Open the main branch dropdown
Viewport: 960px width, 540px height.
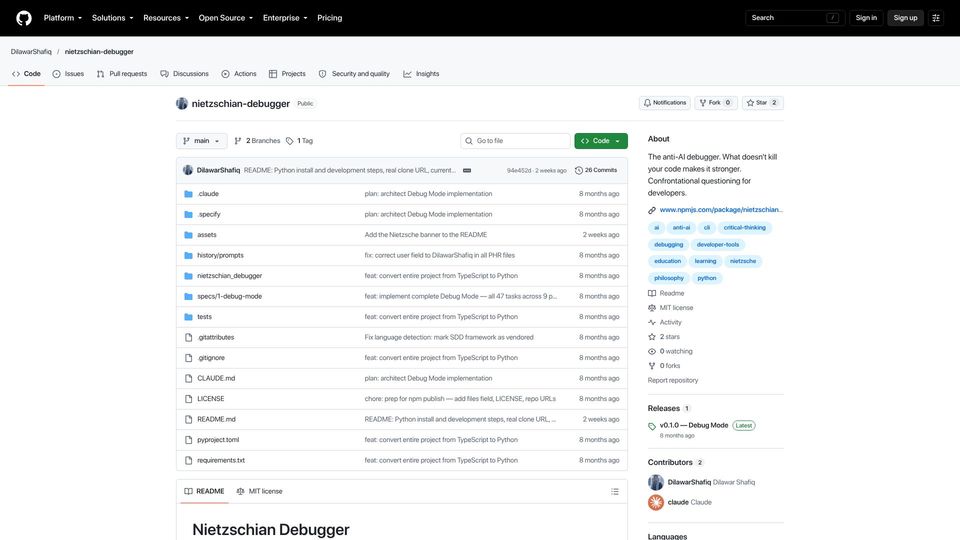pos(201,141)
